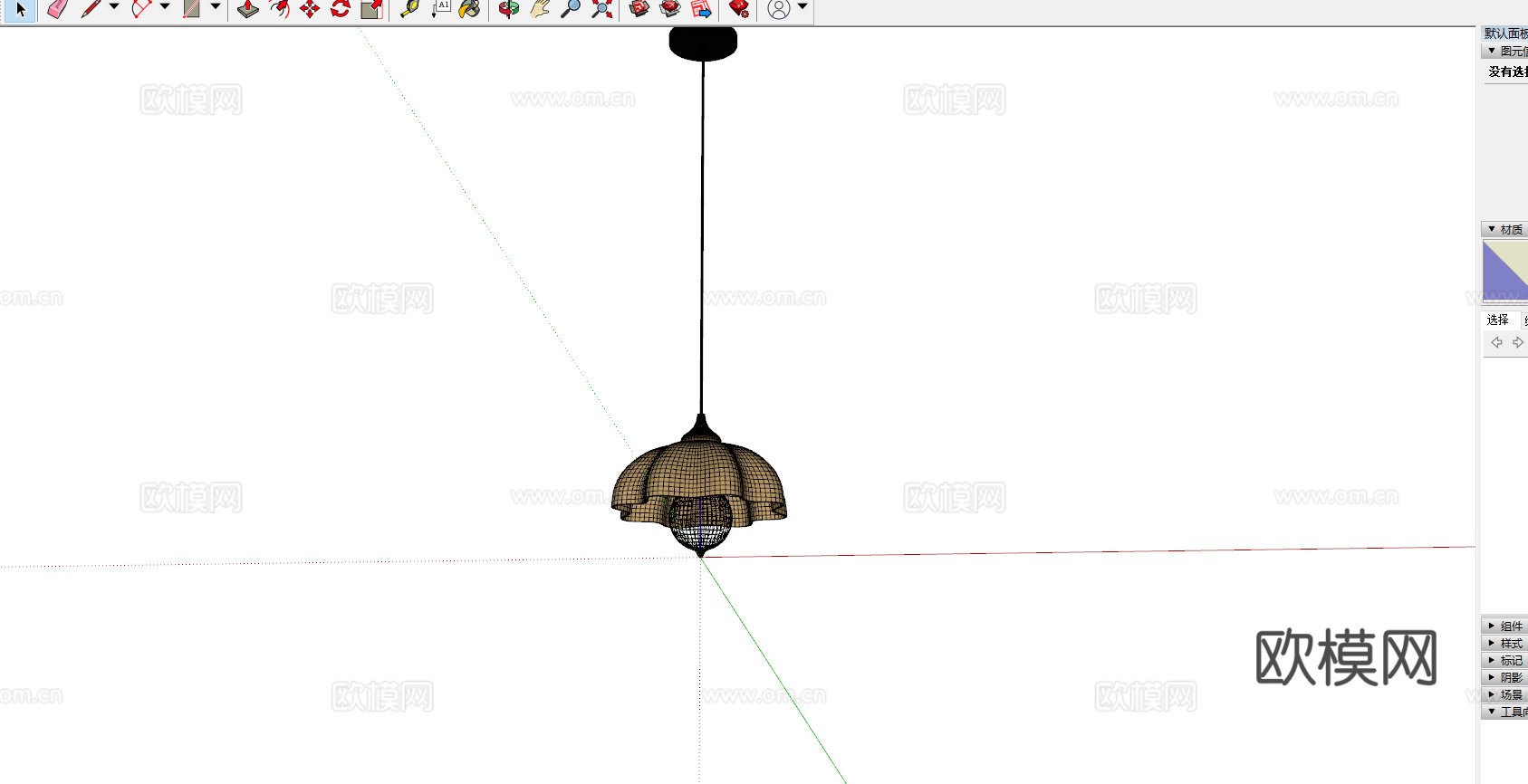The height and width of the screenshot is (784, 1528).
Task: Open the Extension Manager ruby icon
Action: point(739,9)
